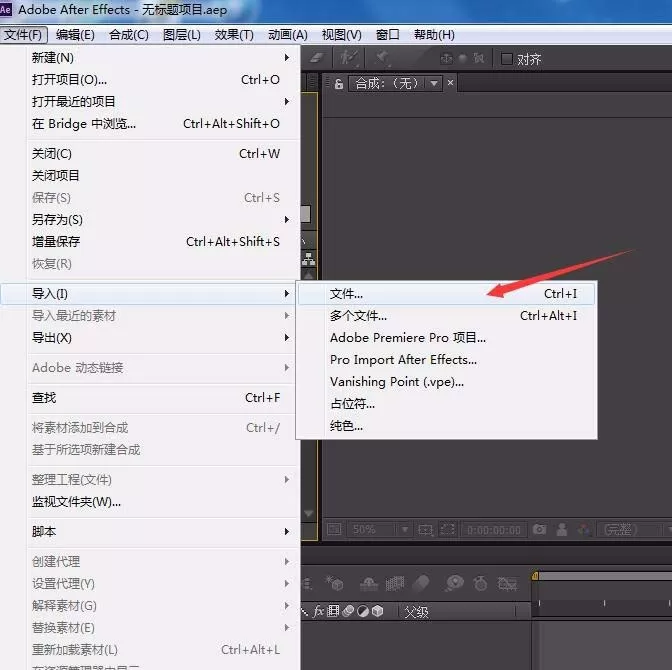Expand the 新建(N) submenu
Screen dimensions: 672x670
(x=161, y=57)
